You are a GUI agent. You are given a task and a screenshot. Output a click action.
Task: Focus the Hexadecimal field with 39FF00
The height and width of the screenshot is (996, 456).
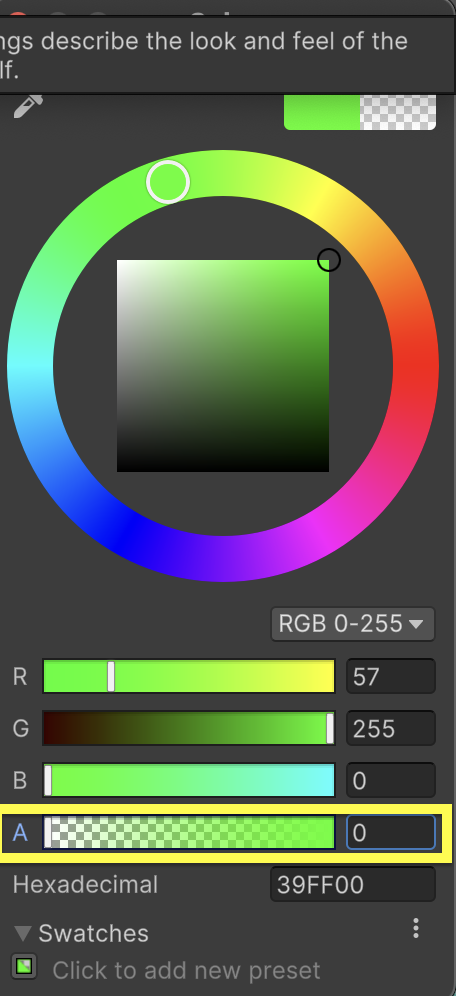pyautogui.click(x=352, y=884)
